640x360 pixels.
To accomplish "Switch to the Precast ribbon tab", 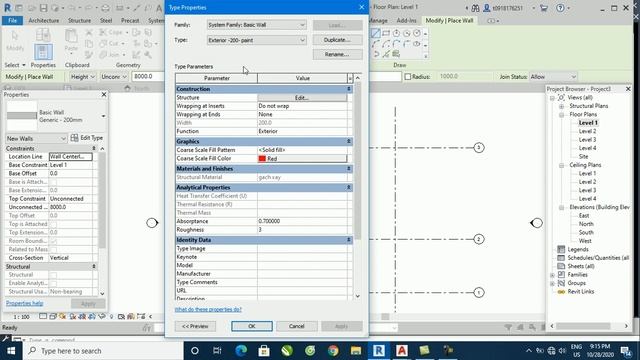I will click(130, 20).
